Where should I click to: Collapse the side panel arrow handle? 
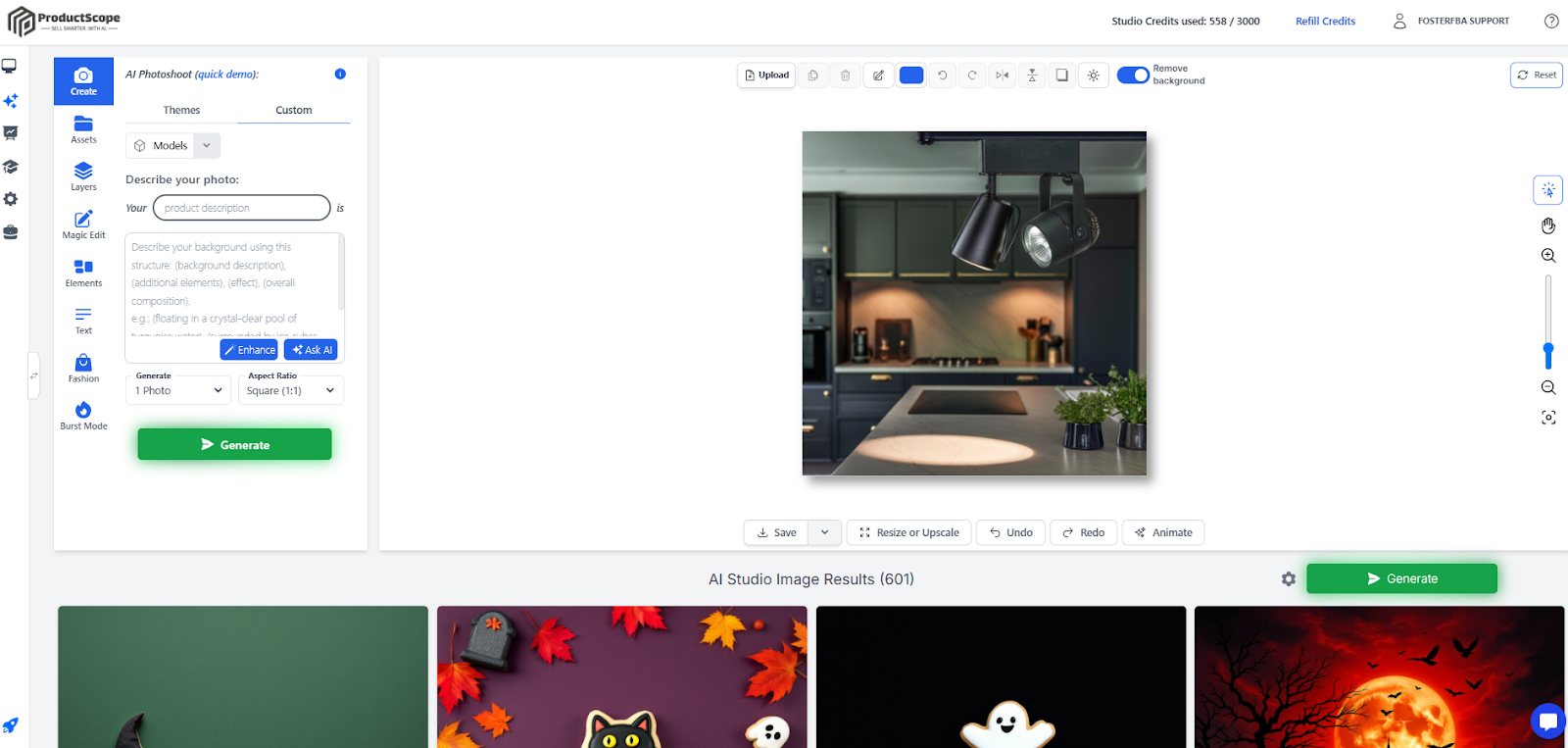33,375
